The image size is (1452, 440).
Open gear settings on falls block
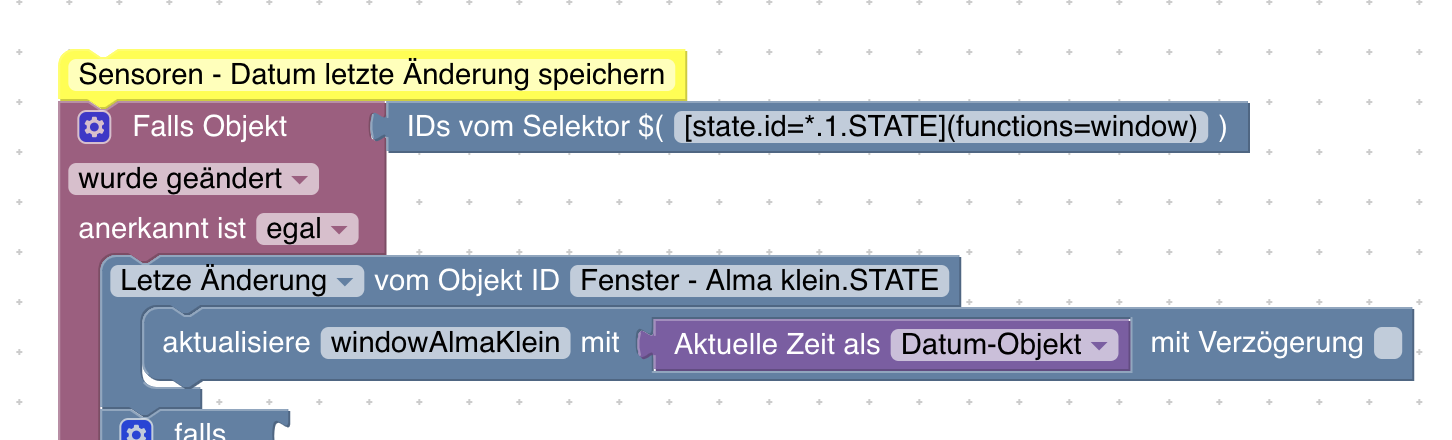pos(137,431)
